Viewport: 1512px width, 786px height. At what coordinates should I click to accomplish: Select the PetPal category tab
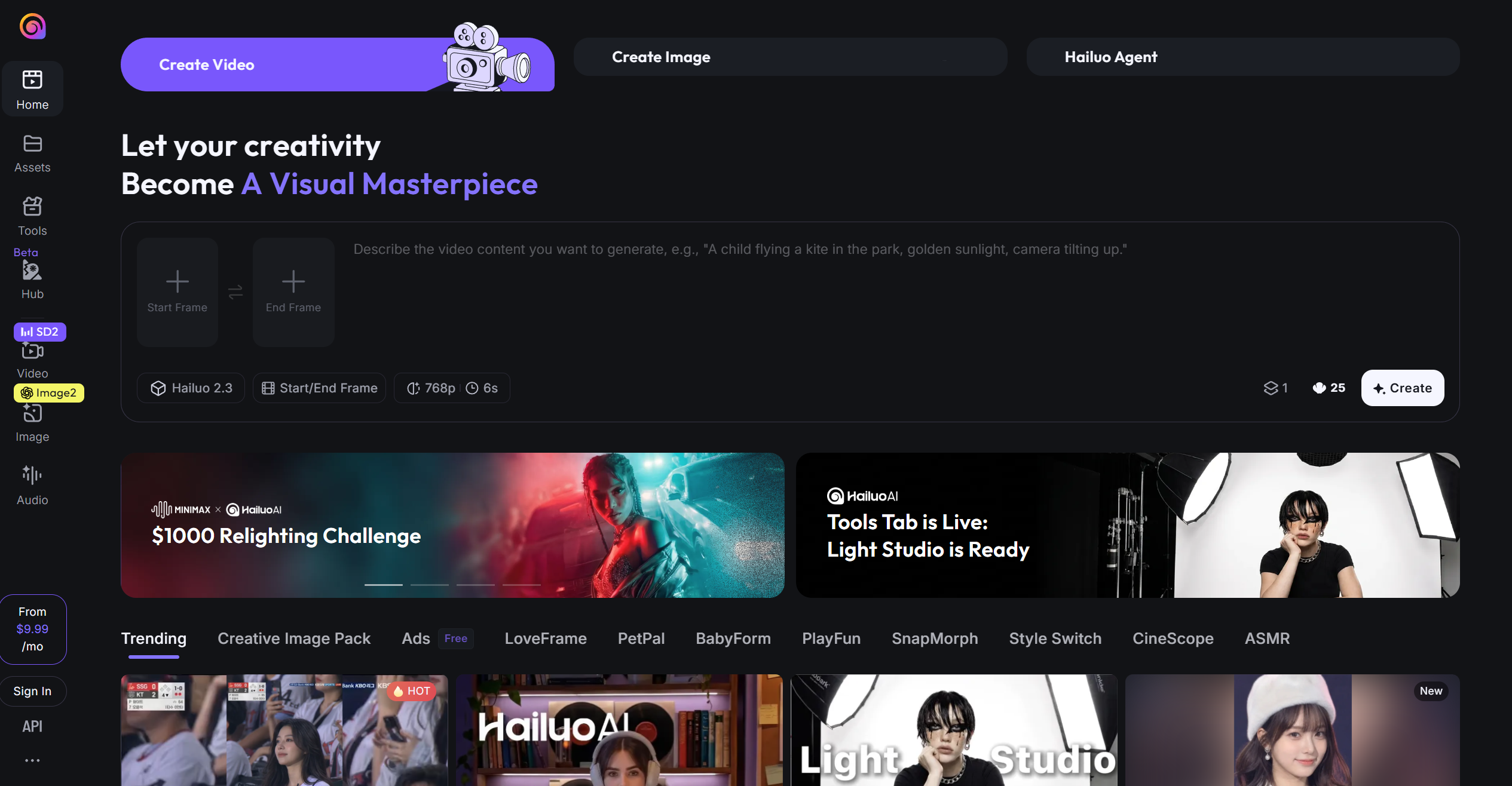pyautogui.click(x=641, y=638)
